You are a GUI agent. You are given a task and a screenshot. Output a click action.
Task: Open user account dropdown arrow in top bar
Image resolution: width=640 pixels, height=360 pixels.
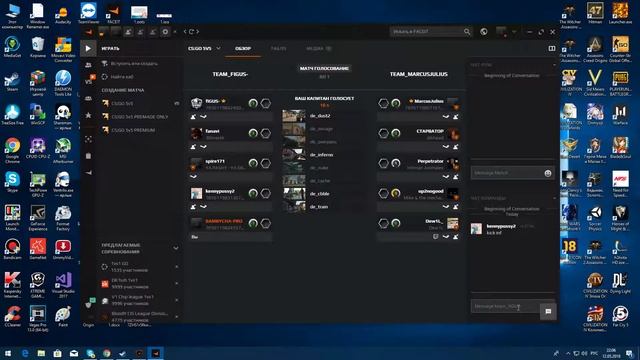tap(514, 31)
